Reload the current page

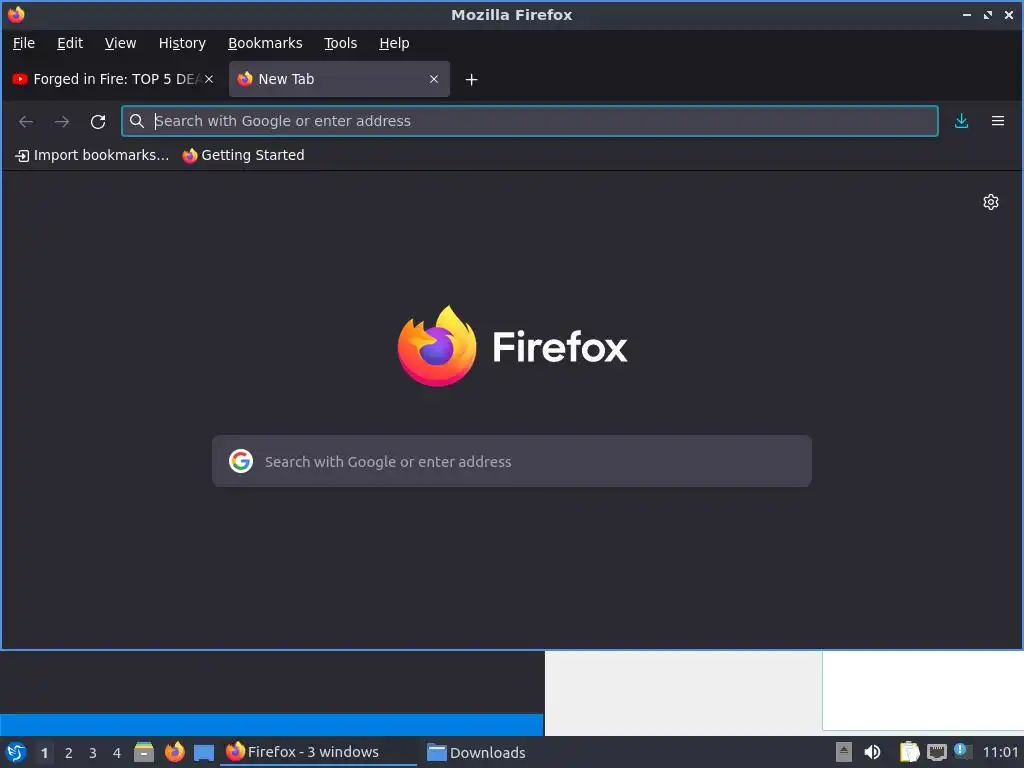(98, 121)
